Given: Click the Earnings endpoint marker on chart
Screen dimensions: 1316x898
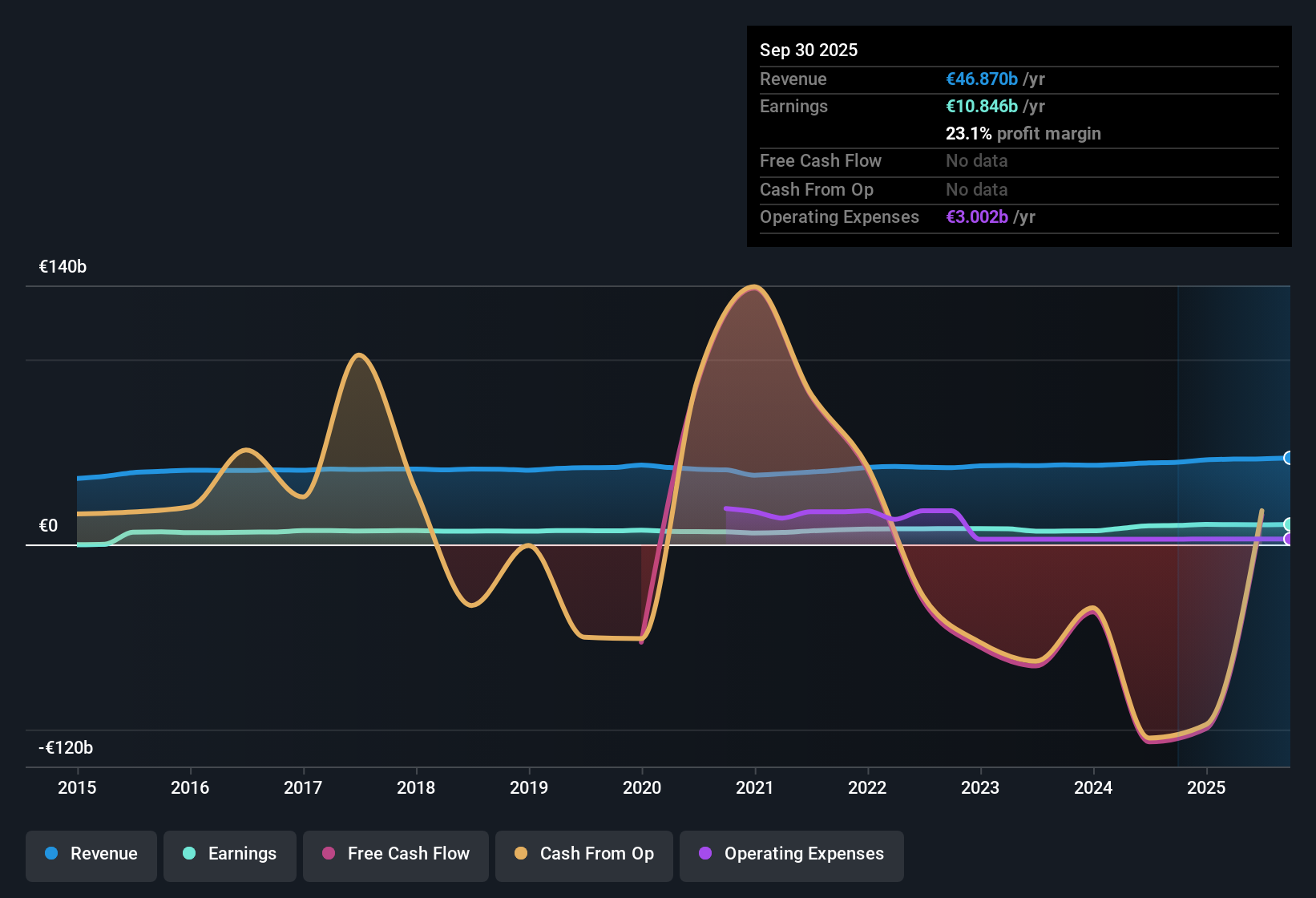Looking at the screenshot, I should pos(1289,524).
